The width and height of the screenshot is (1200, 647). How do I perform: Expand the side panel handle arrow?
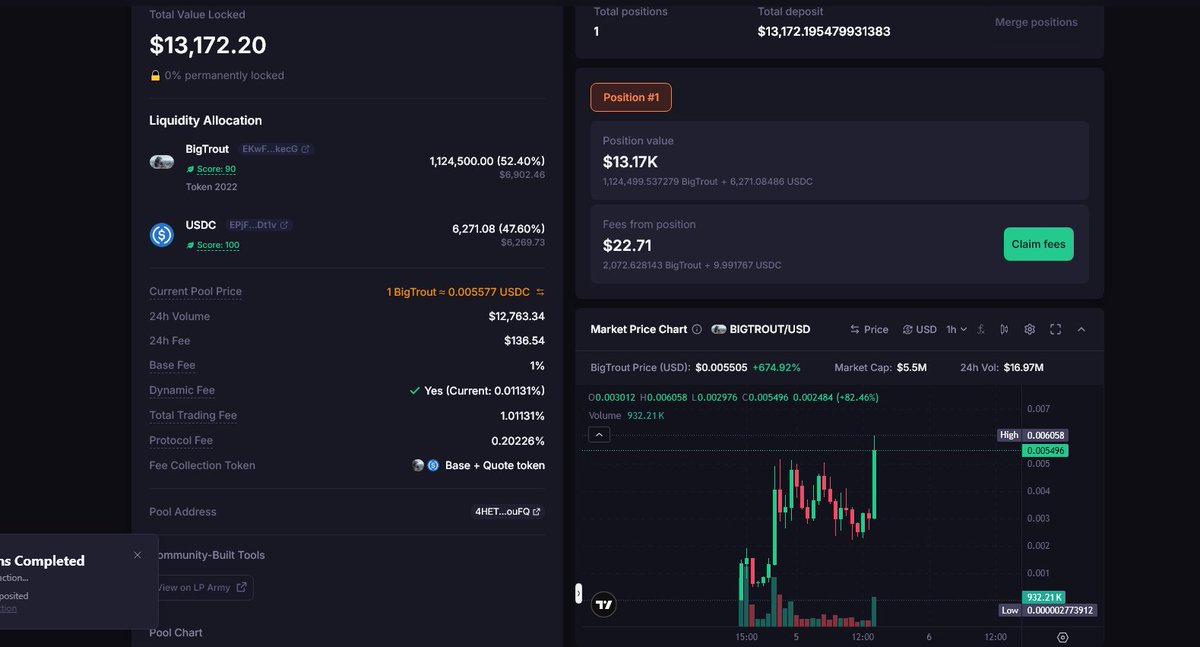(x=578, y=593)
